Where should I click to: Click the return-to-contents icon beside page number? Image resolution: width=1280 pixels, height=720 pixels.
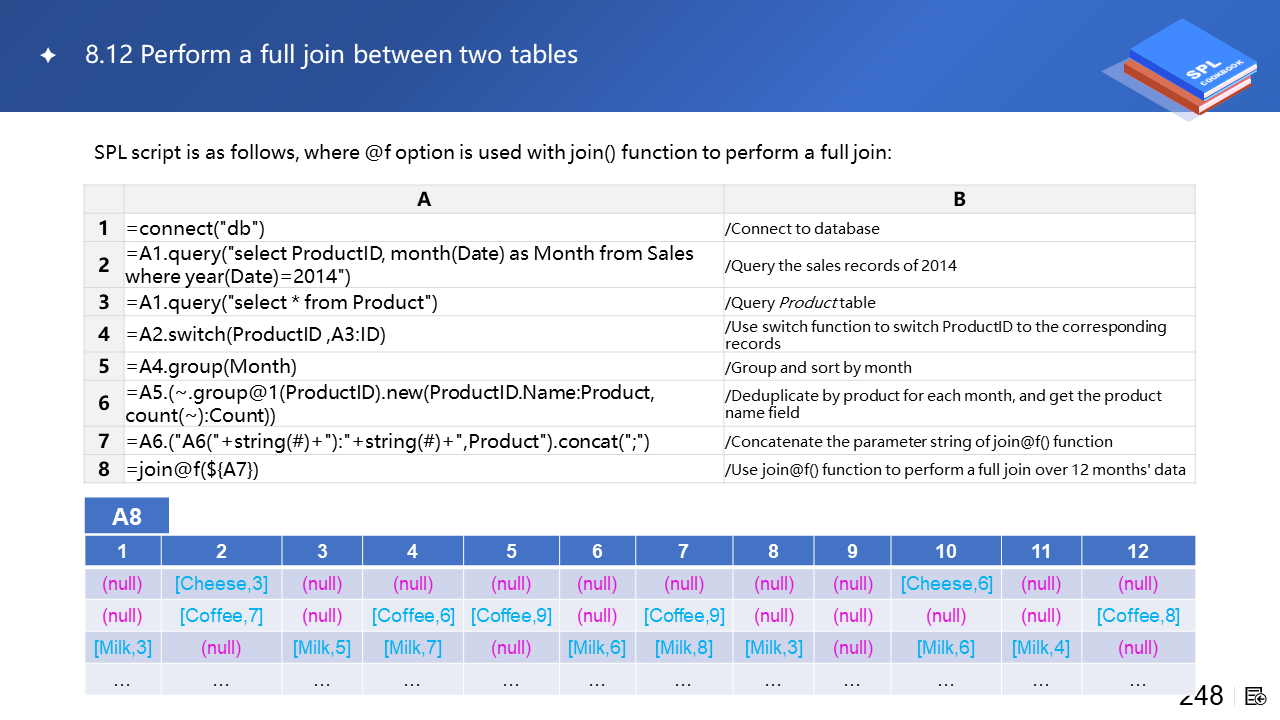[x=1256, y=696]
